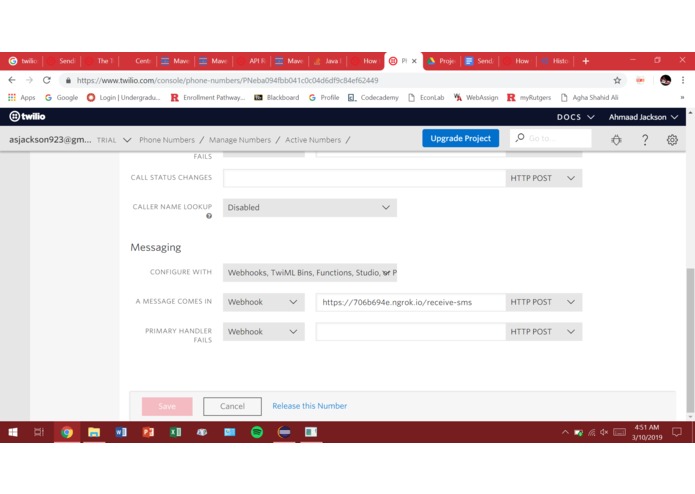Open Task View in the taskbar
Viewport: 695px width, 494px height.
click(39, 432)
